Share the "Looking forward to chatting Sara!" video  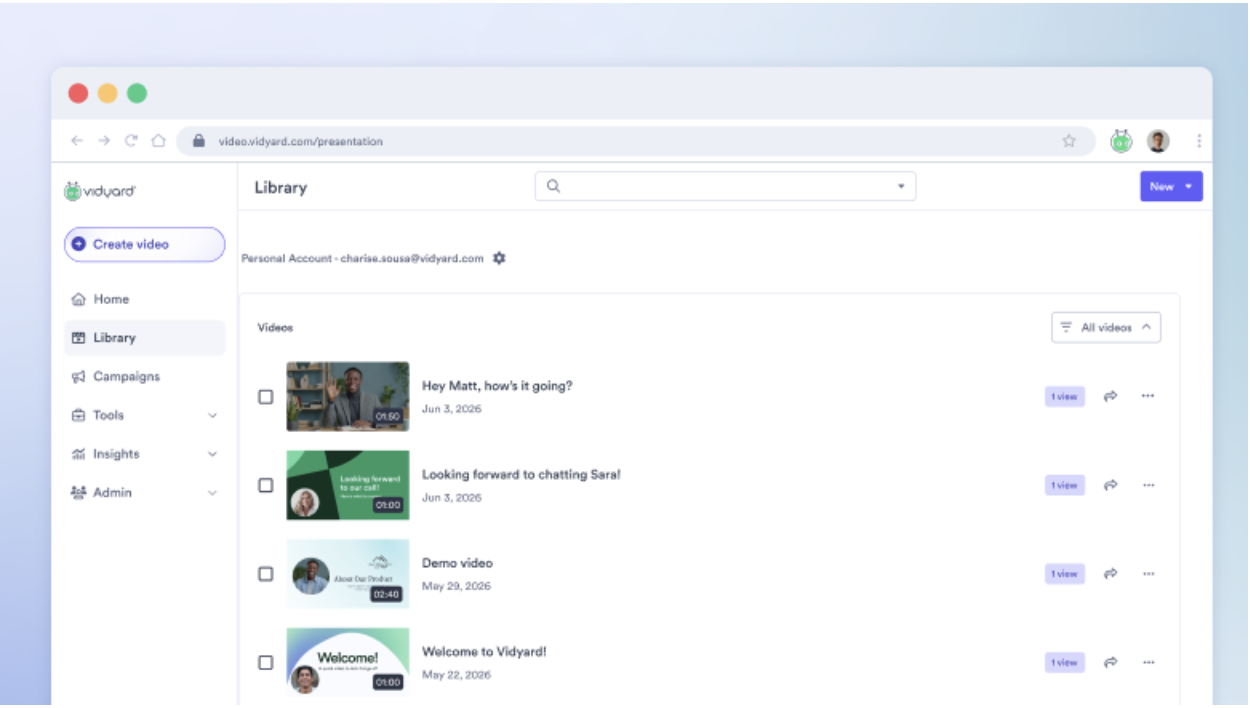[1110, 485]
